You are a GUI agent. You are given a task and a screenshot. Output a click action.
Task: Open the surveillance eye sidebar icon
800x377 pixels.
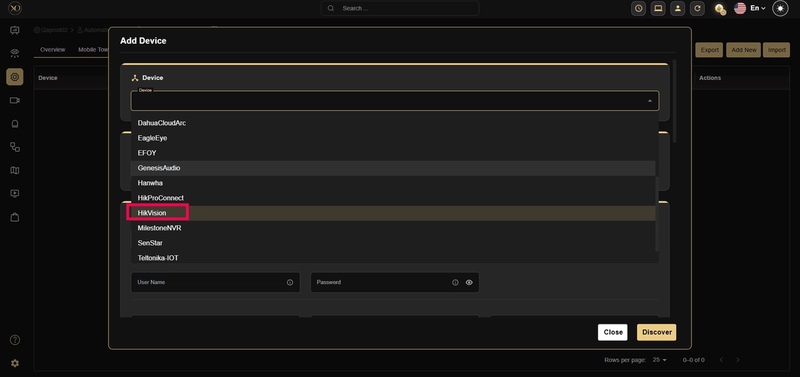pos(15,54)
